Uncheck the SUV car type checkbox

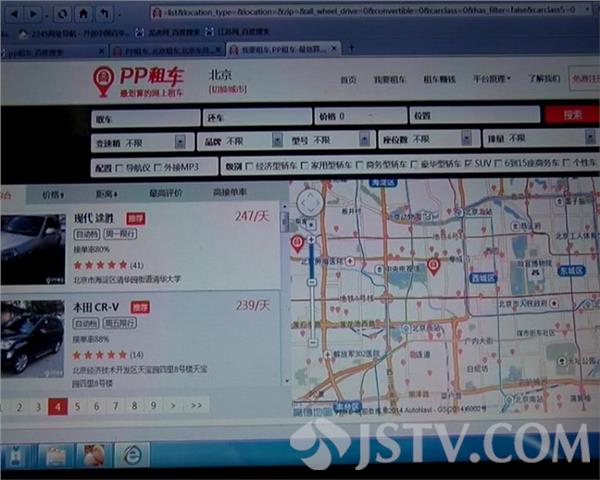pos(467,163)
